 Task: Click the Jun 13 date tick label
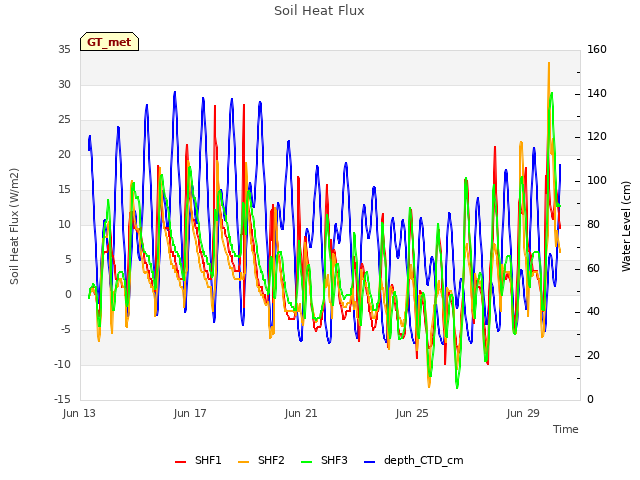(79, 413)
